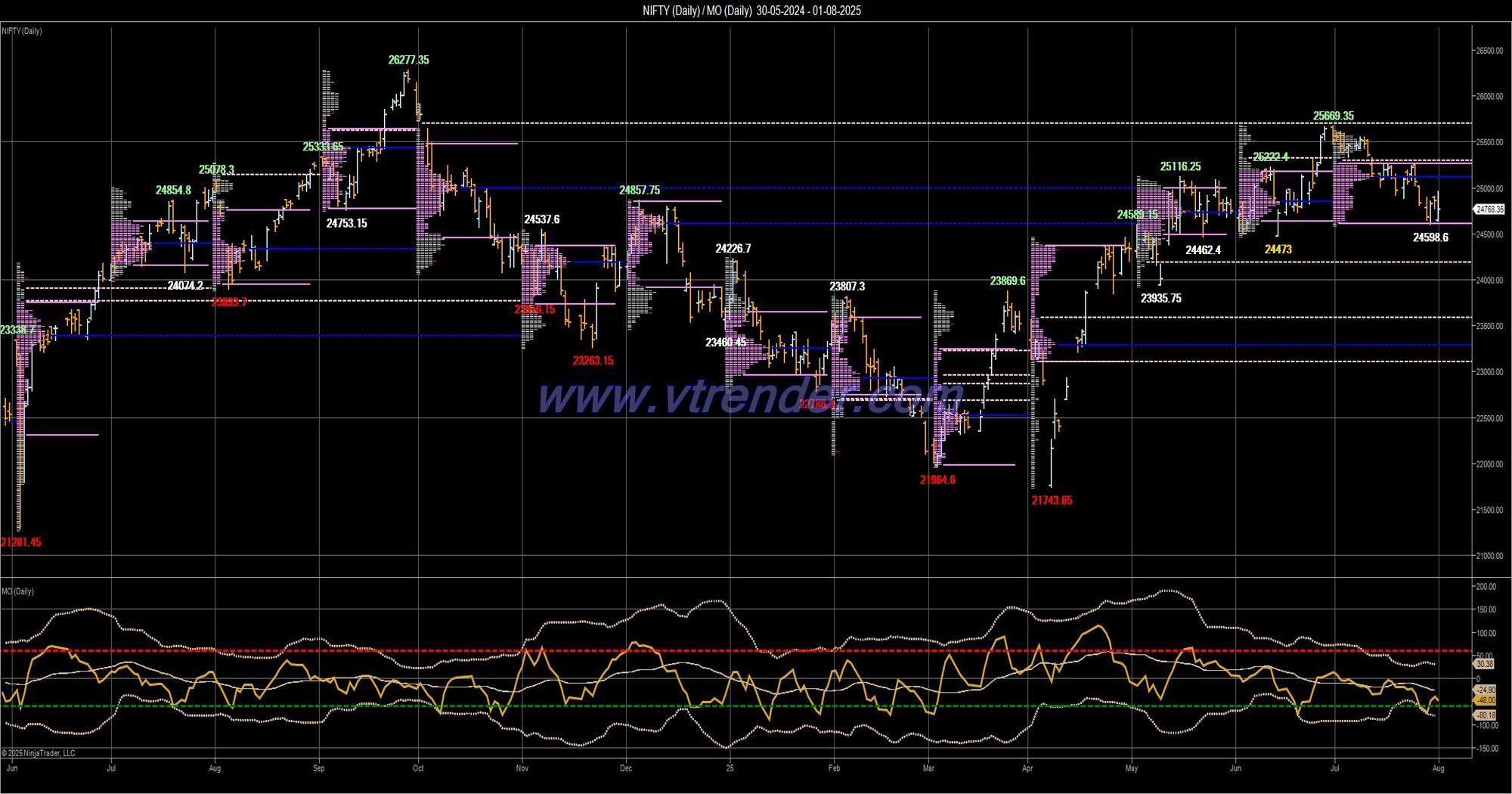This screenshot has width=1512, height=794.
Task: Click the green 23869.6 high label
Action: pyautogui.click(x=1008, y=281)
